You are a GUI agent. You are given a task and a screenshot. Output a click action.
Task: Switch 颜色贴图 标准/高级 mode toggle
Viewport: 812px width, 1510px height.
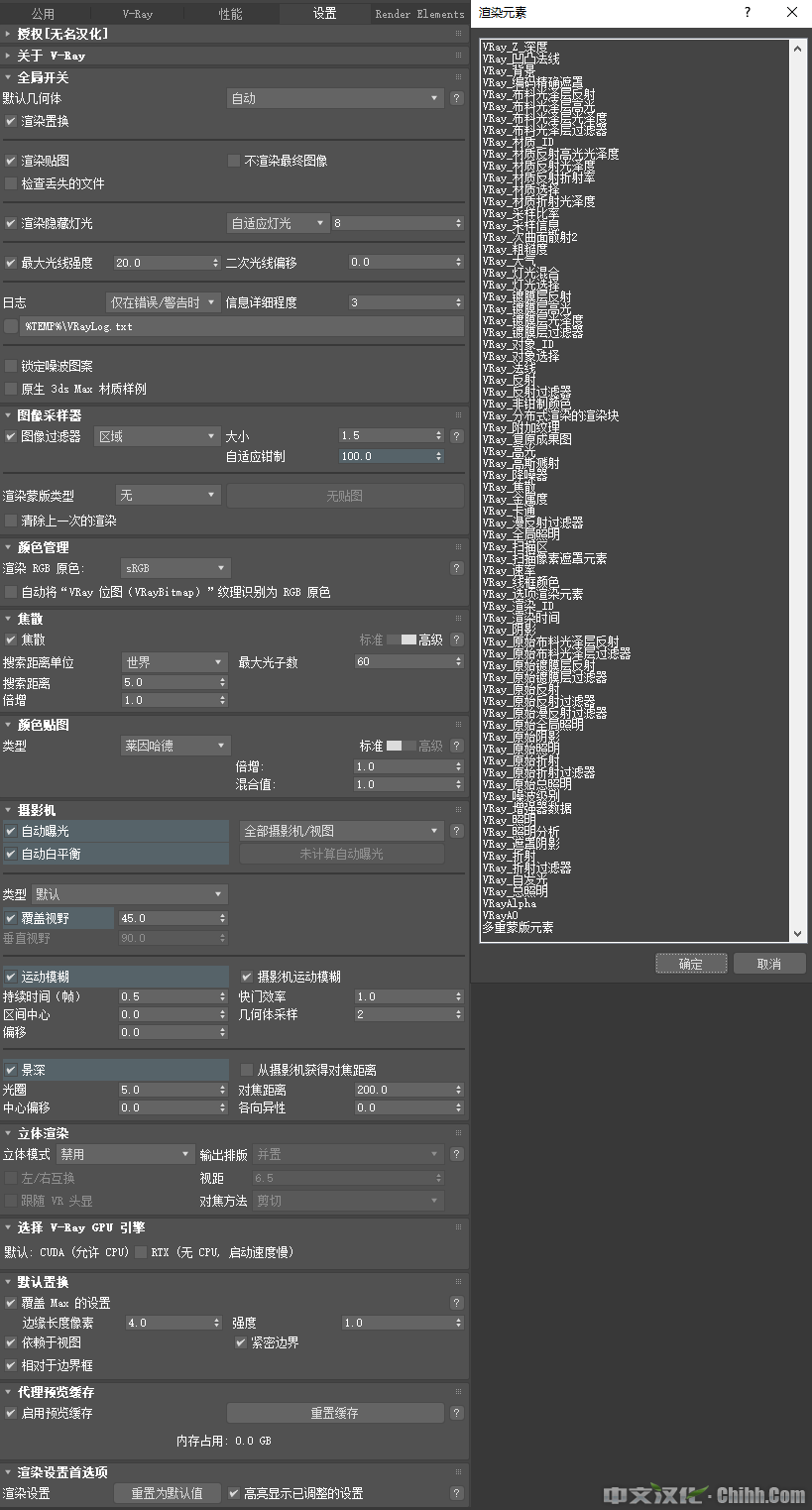click(401, 746)
